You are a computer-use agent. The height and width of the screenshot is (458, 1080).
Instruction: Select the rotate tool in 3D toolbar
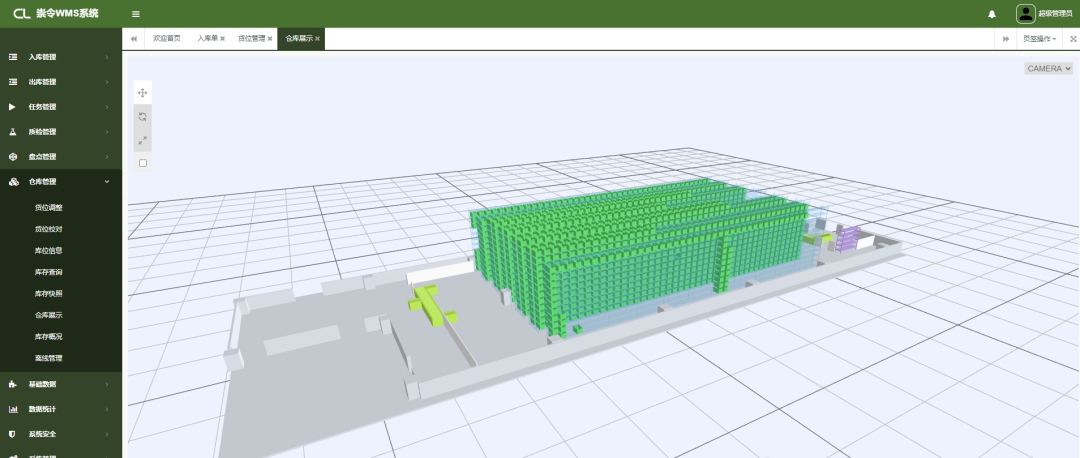pos(143,116)
